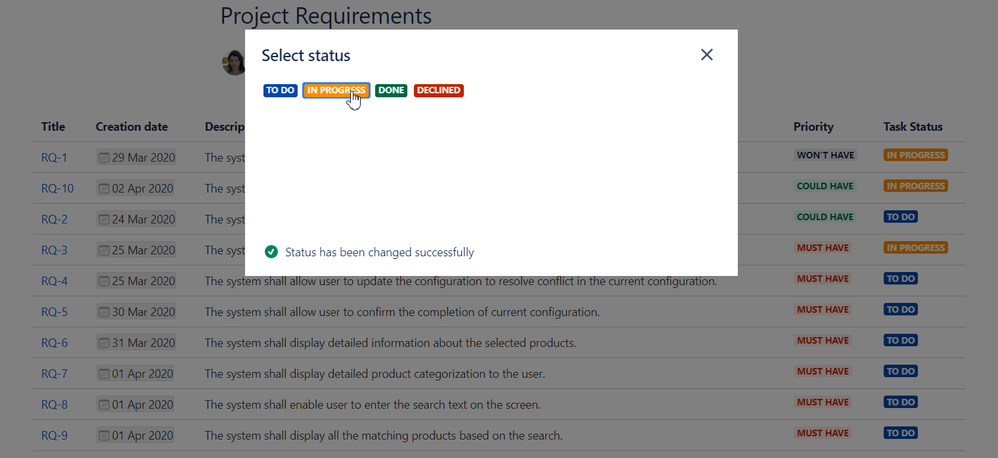Open the RQ-2 requirement link
998x458 pixels.
click(x=54, y=219)
